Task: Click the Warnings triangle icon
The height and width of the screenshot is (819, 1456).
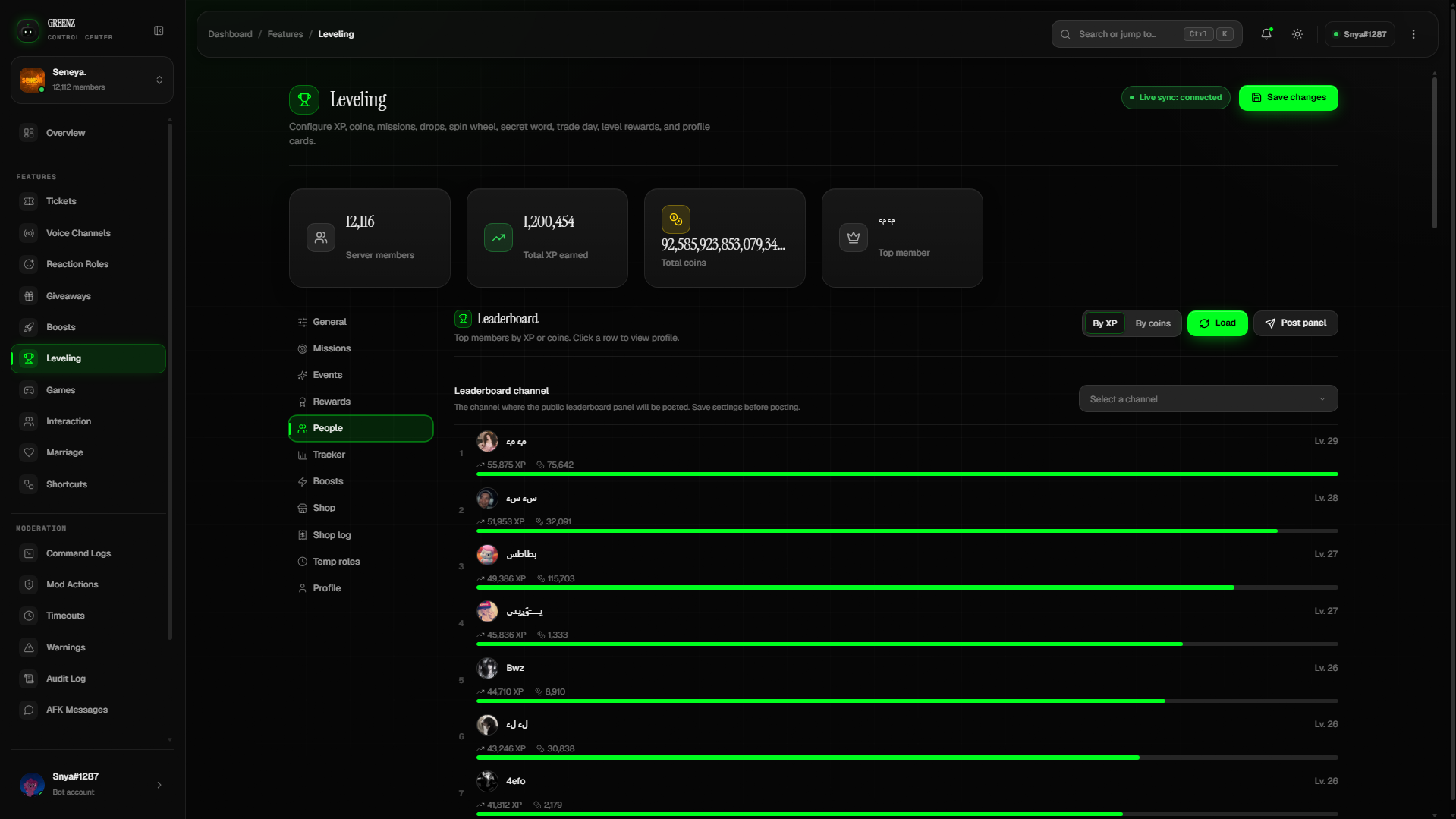Action: pos(29,647)
